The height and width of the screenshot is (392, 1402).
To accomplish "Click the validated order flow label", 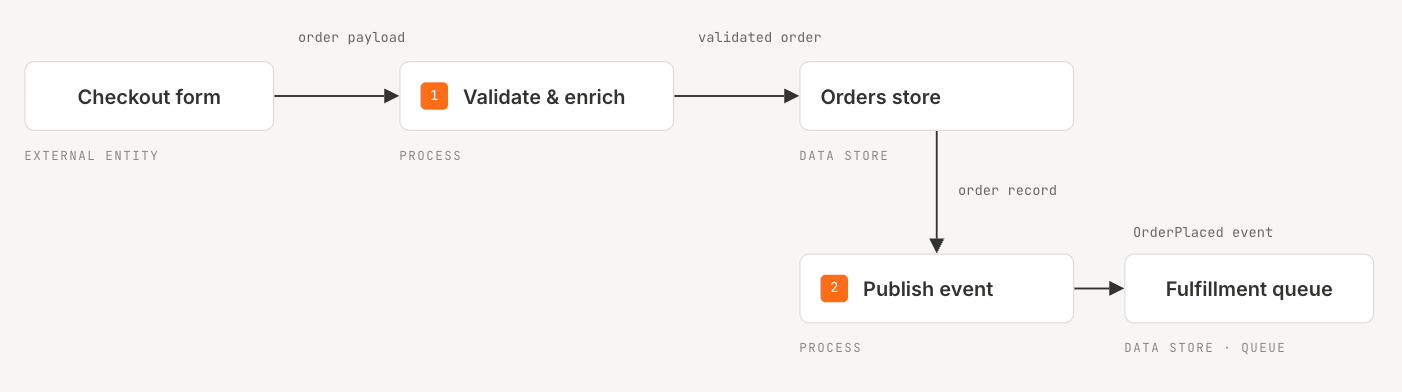I will point(760,37).
